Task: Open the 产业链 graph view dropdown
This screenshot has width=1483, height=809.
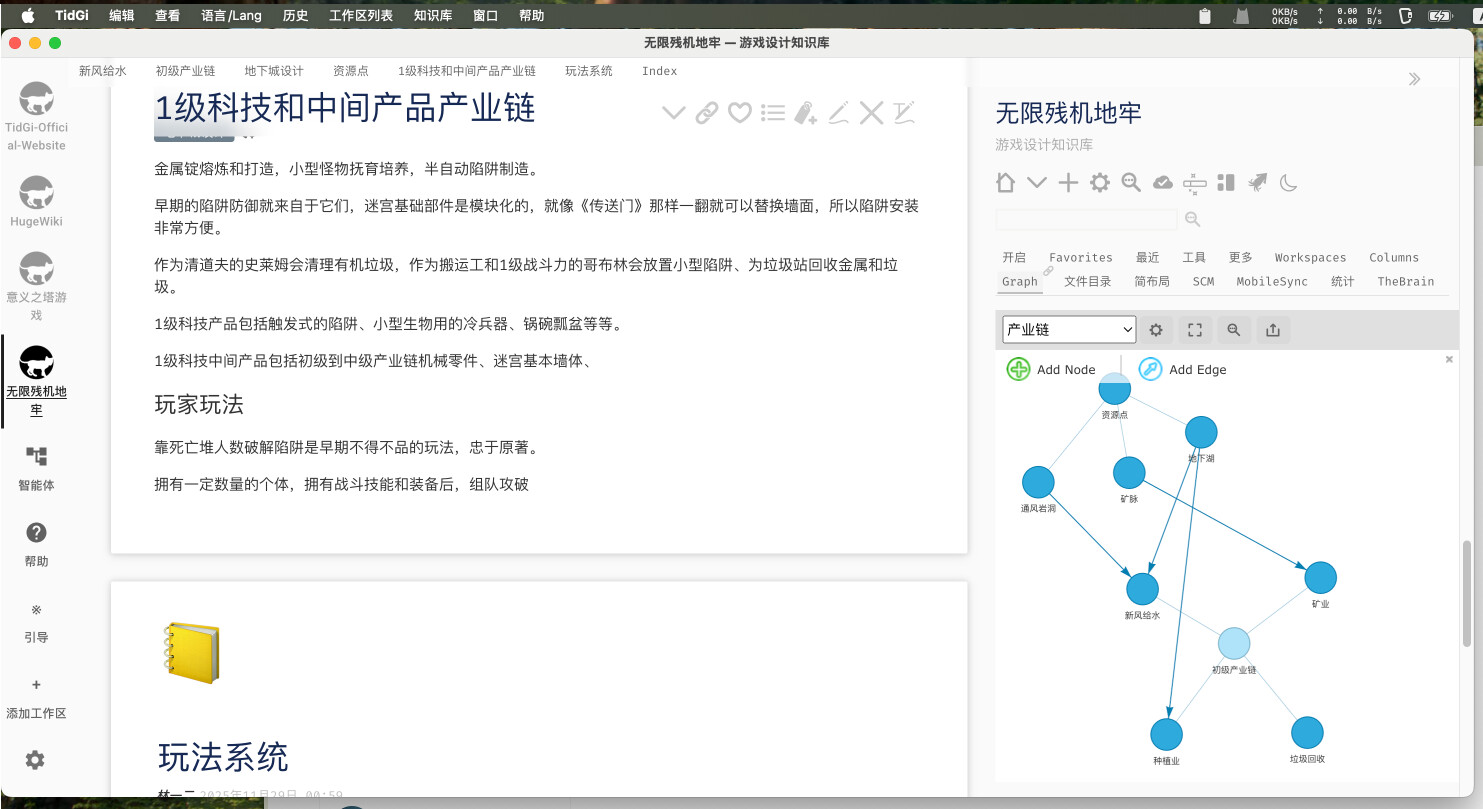Action: tap(1069, 329)
